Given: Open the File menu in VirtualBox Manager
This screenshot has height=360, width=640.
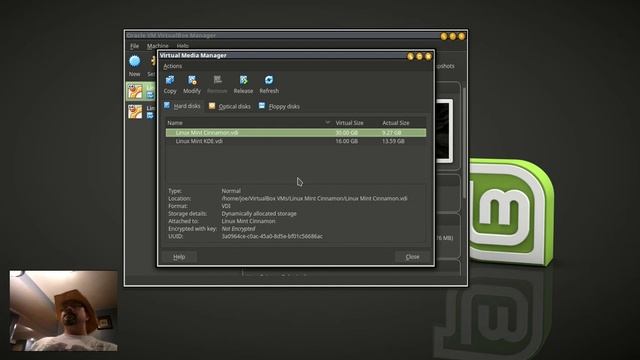Looking at the screenshot, I should coord(134,46).
